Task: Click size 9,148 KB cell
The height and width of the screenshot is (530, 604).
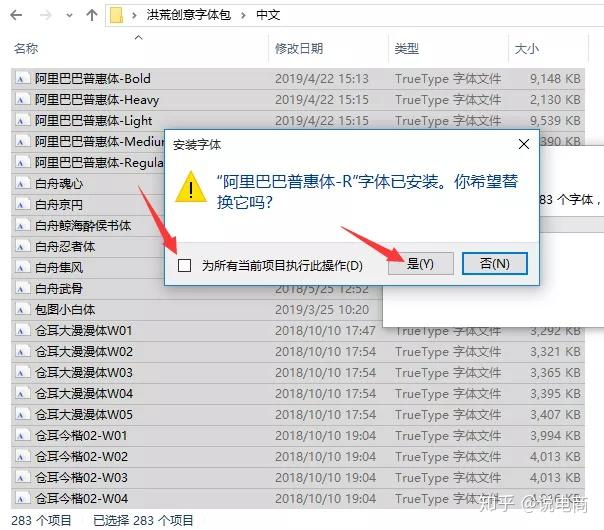Action: point(555,79)
